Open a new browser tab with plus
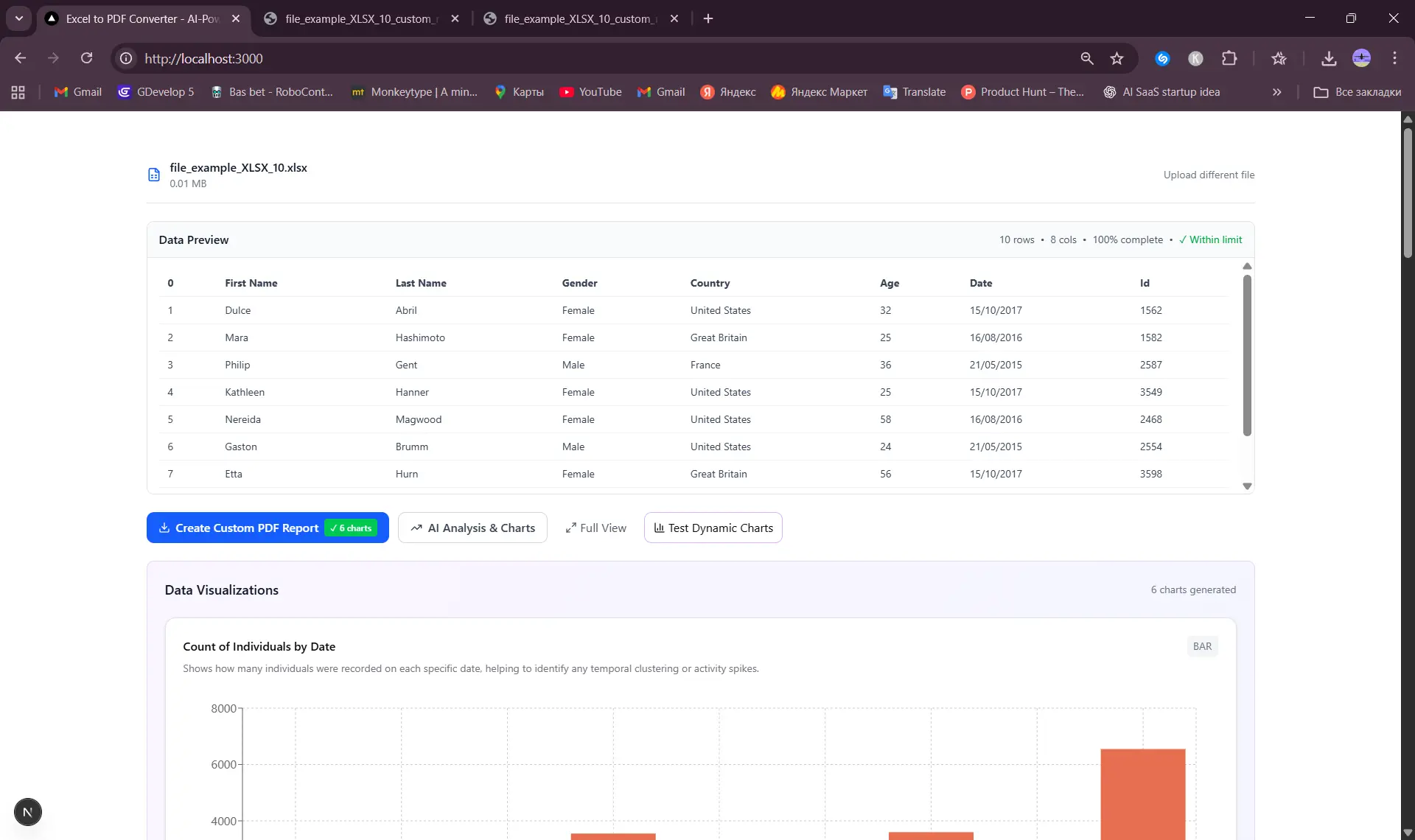This screenshot has height=840, width=1415. point(708,18)
